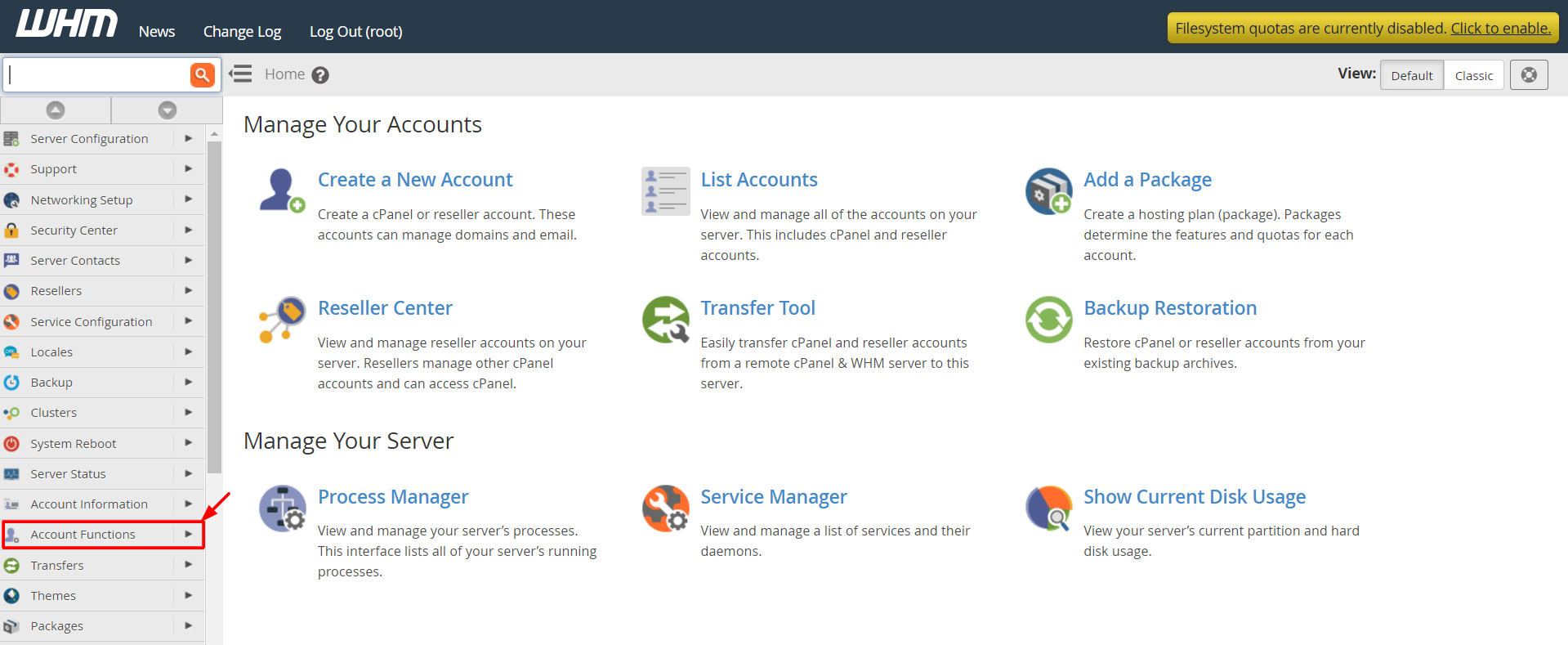
Task: Switch to the Classic view
Action: tap(1473, 75)
